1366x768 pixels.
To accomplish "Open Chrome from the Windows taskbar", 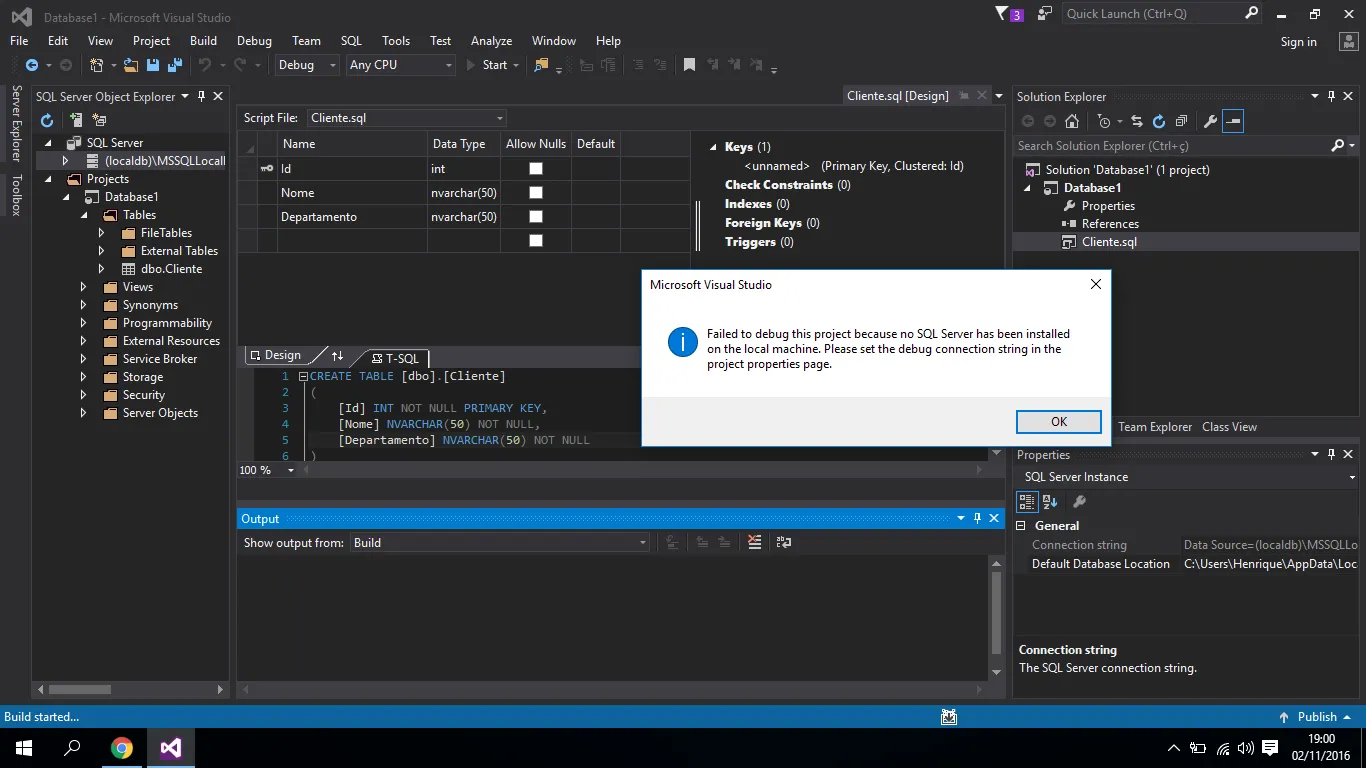I will (x=122, y=748).
